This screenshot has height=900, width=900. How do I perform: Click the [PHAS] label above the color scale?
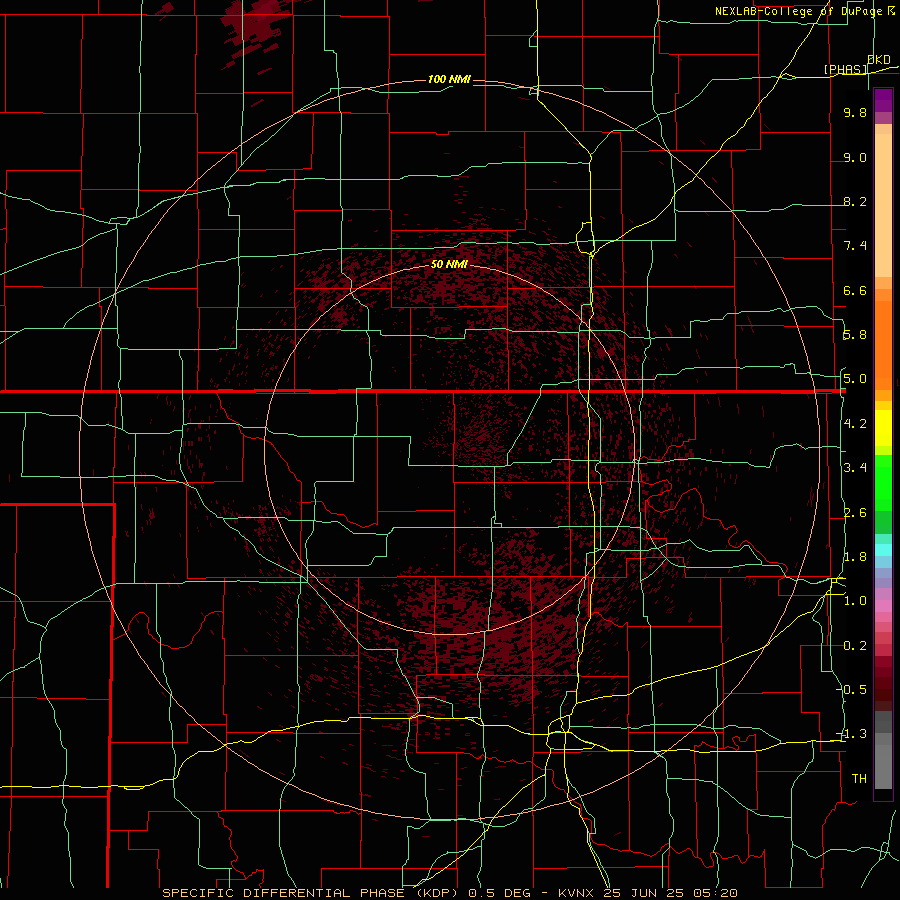[845, 69]
